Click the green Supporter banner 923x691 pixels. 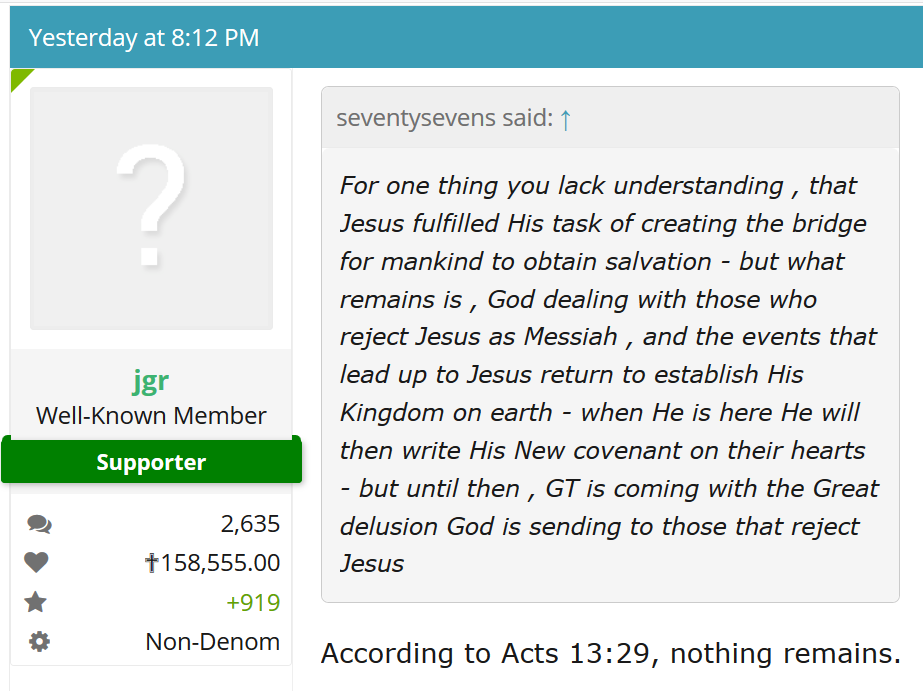point(151,462)
